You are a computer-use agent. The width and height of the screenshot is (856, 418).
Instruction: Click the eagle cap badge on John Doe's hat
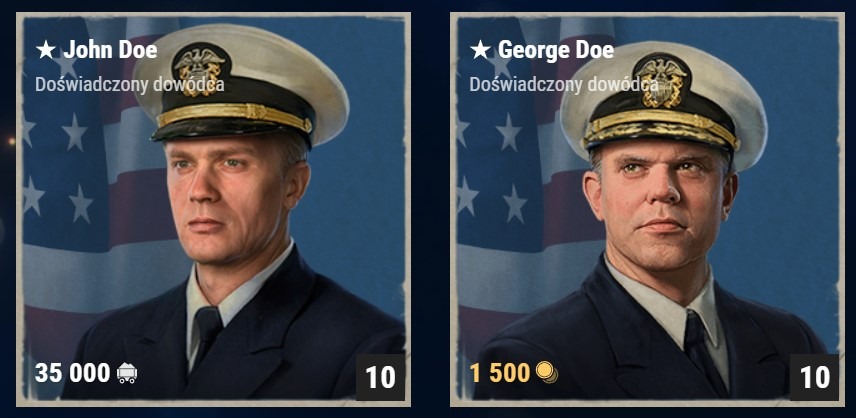(x=201, y=71)
